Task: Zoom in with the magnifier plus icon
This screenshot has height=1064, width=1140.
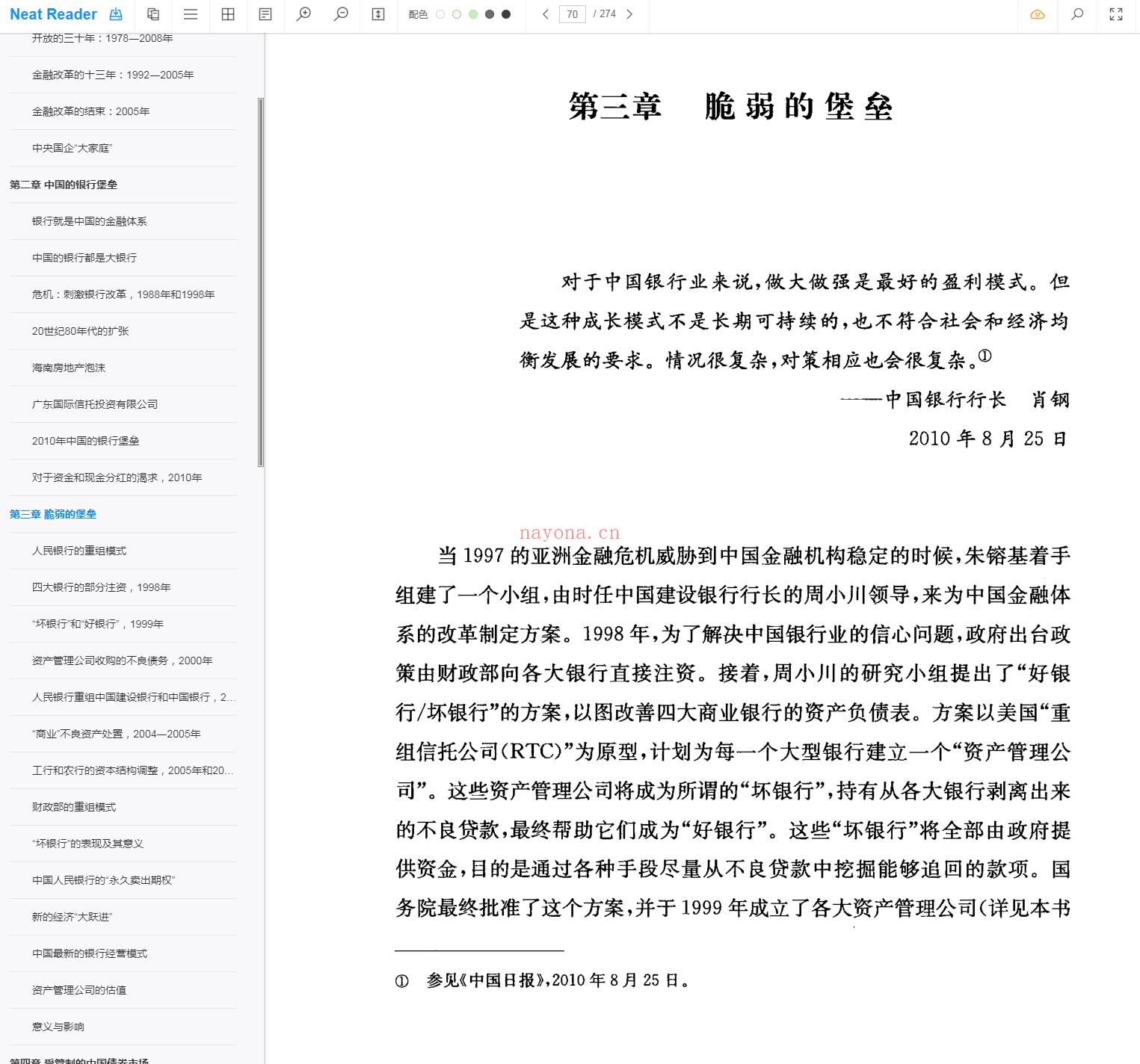Action: pos(304,14)
